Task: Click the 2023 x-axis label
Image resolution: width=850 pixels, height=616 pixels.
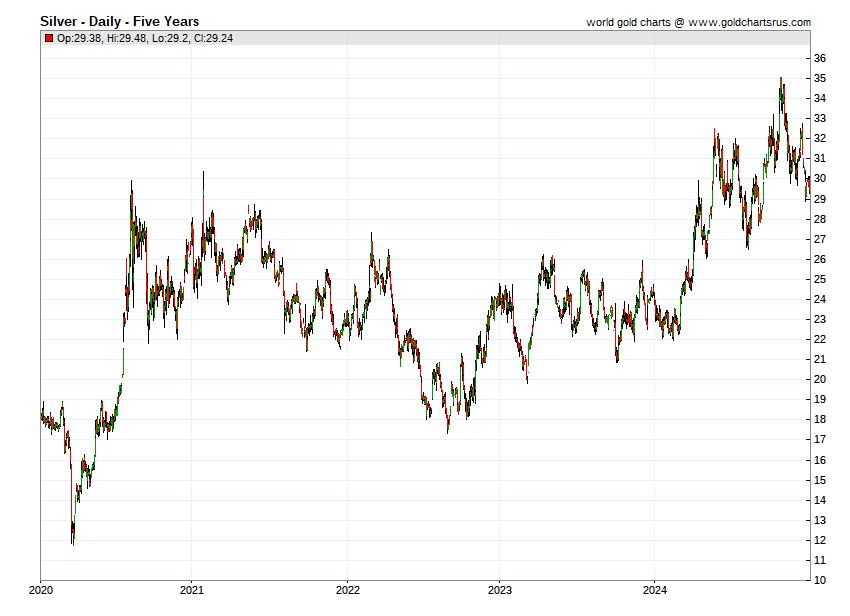Action: pos(499,590)
